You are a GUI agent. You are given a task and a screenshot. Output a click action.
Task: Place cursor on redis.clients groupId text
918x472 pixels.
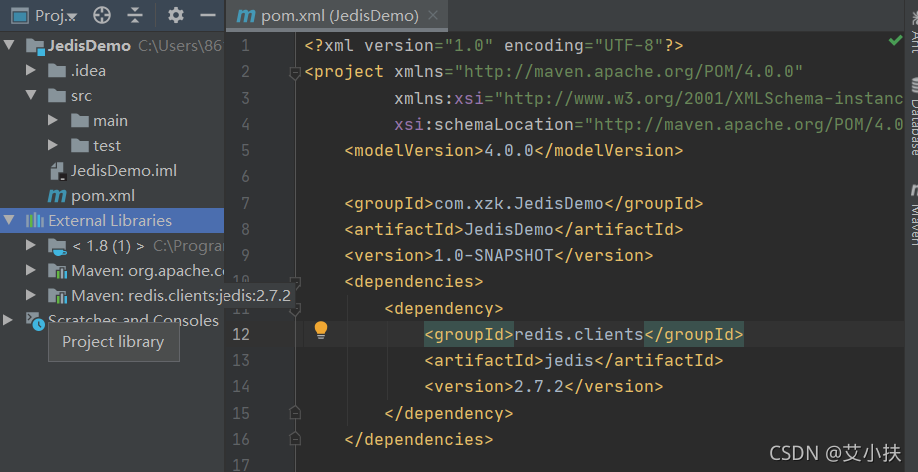click(x=579, y=334)
